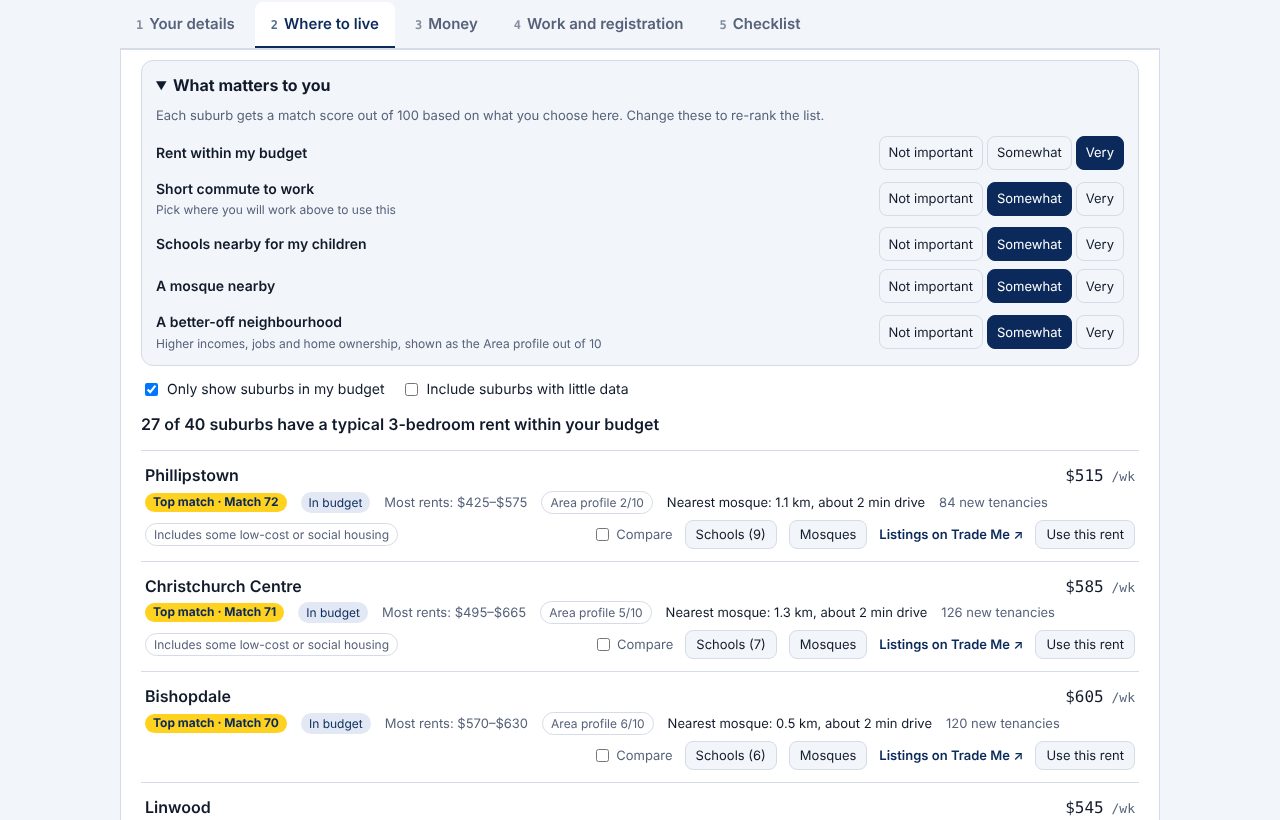1280x820 pixels.
Task: Open Bishopdale Listings on Trade Me
Action: (951, 756)
